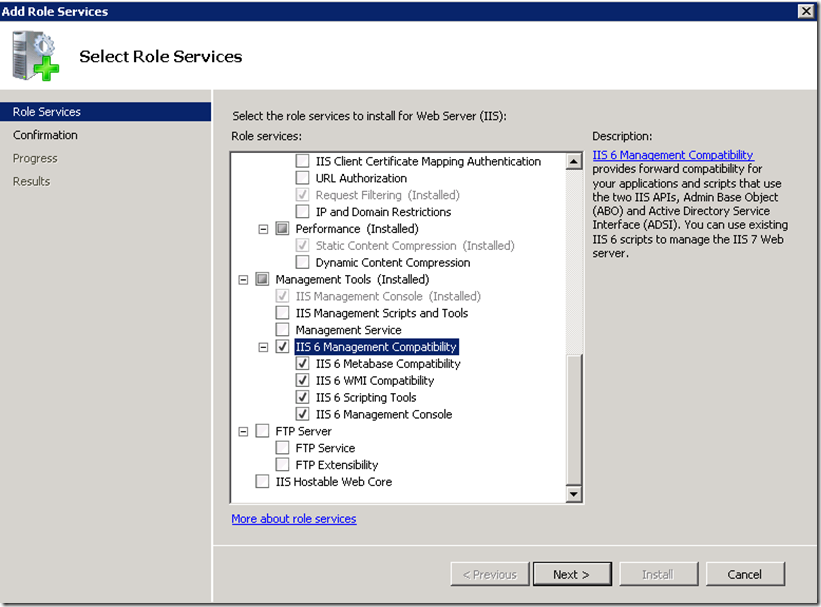
Task: Open IIS 6 Management Compatibility description link
Action: point(673,155)
